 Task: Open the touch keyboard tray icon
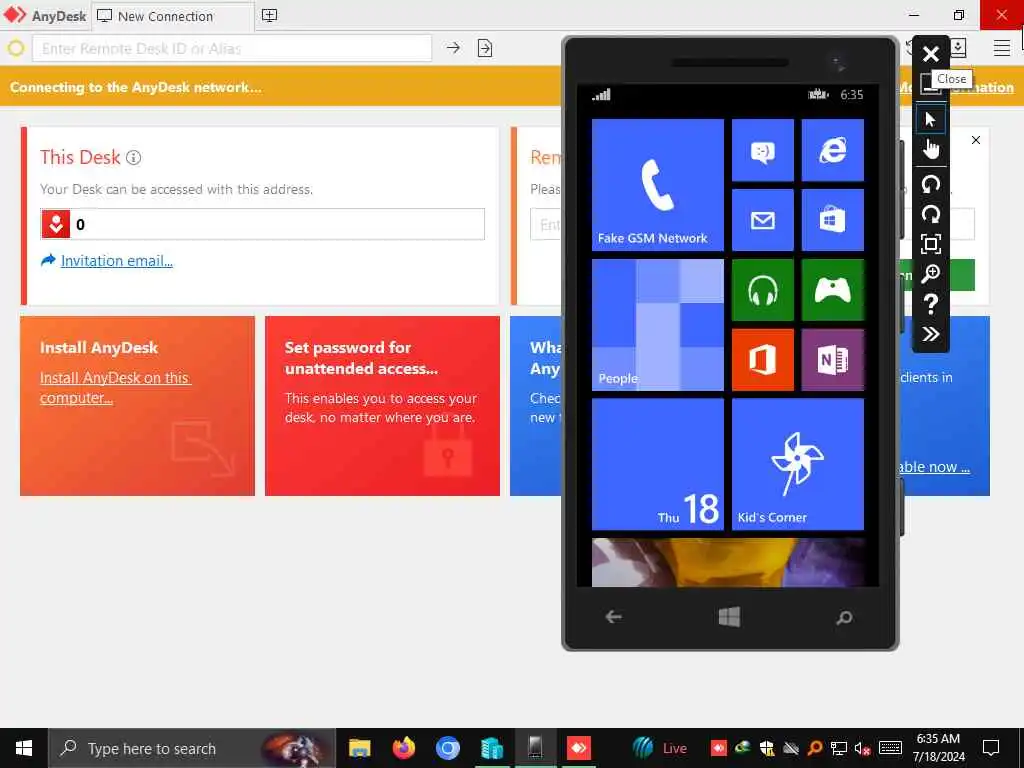click(890, 748)
